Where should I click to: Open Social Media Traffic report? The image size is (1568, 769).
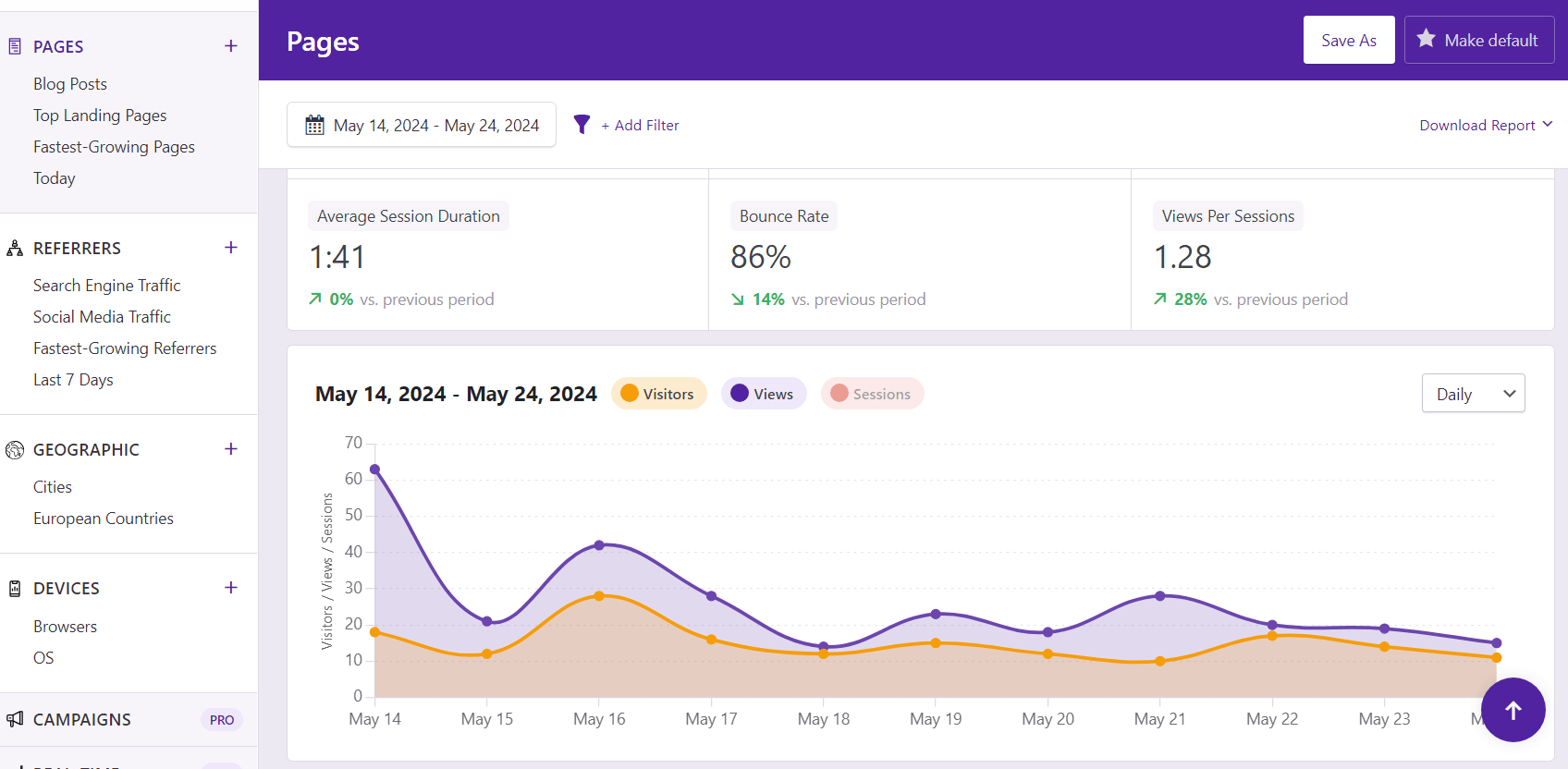[x=102, y=317]
